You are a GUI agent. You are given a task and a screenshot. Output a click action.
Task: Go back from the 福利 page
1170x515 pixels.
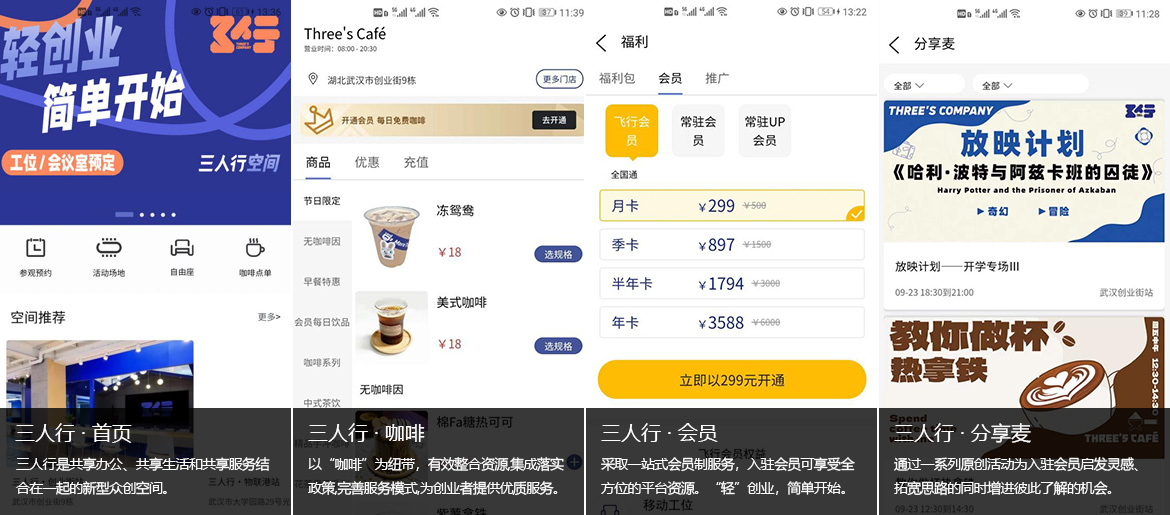click(601, 43)
